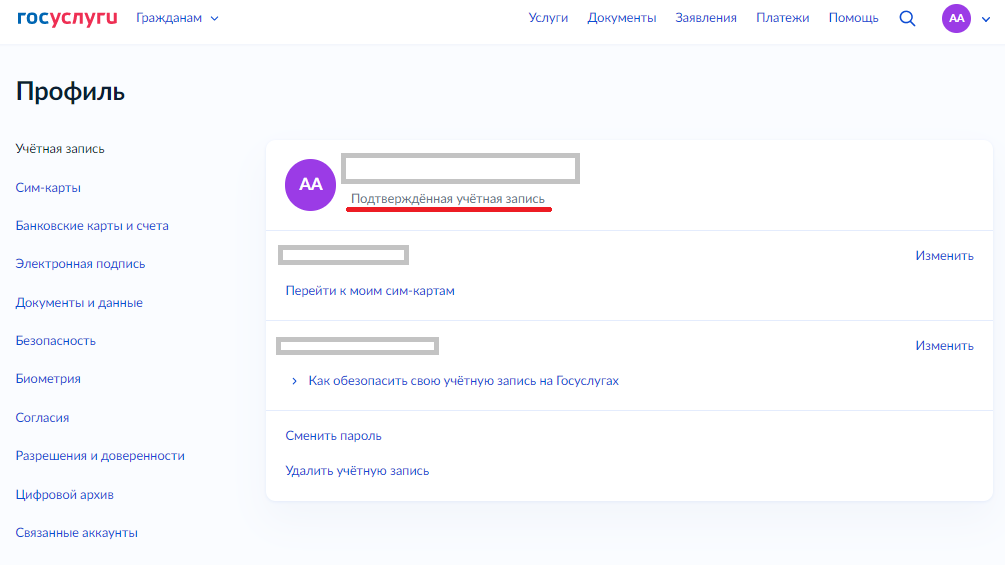The image size is (1005, 565).
Task: Select Сим-карты in sidebar
Action: (x=48, y=188)
